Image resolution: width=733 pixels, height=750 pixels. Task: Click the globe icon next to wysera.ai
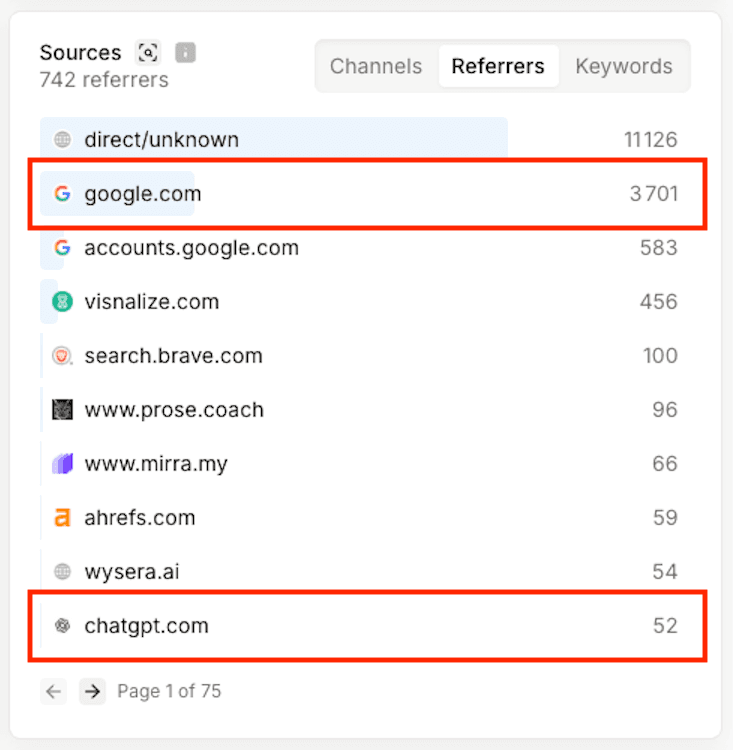(62, 572)
